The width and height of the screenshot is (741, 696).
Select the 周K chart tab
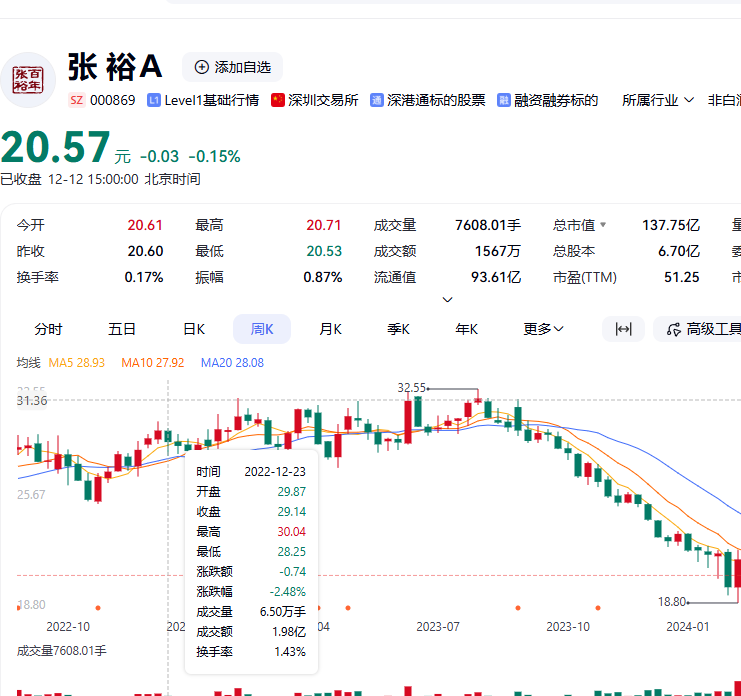pyautogui.click(x=262, y=329)
